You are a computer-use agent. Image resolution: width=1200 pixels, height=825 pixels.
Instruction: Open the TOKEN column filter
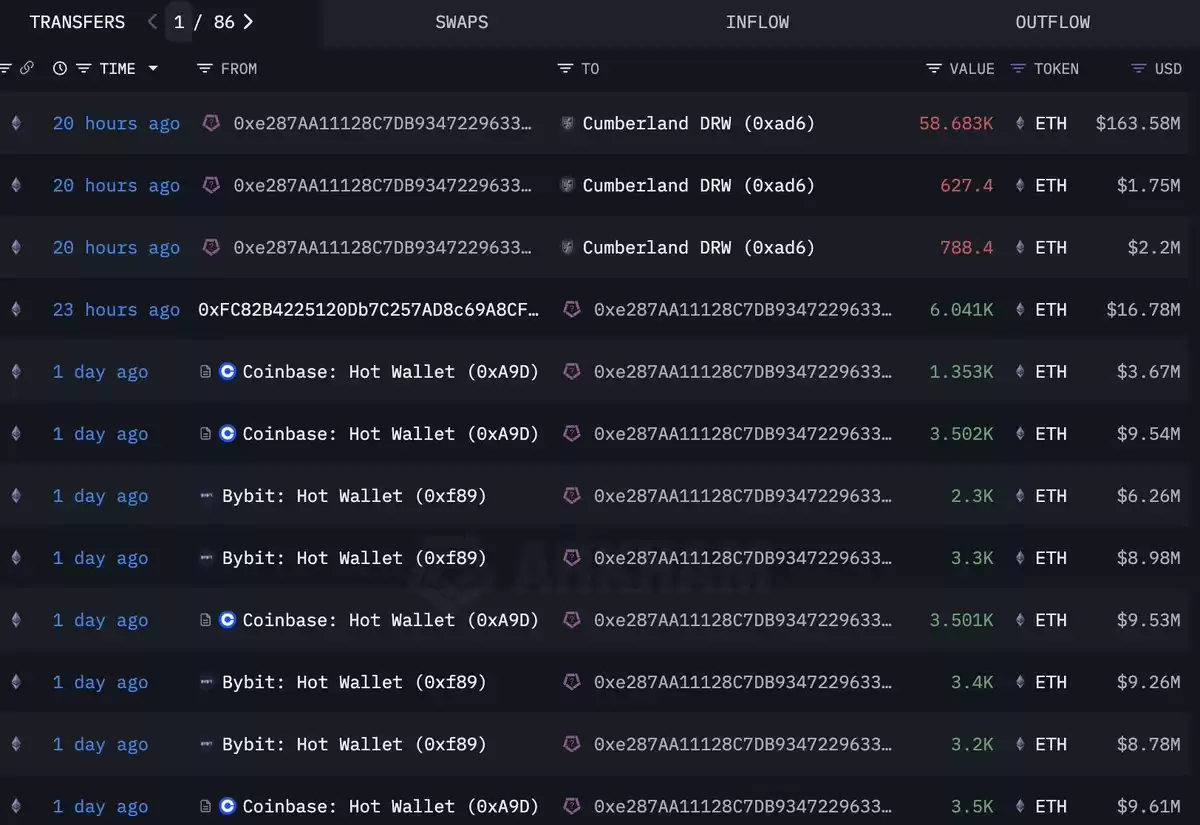(1019, 68)
